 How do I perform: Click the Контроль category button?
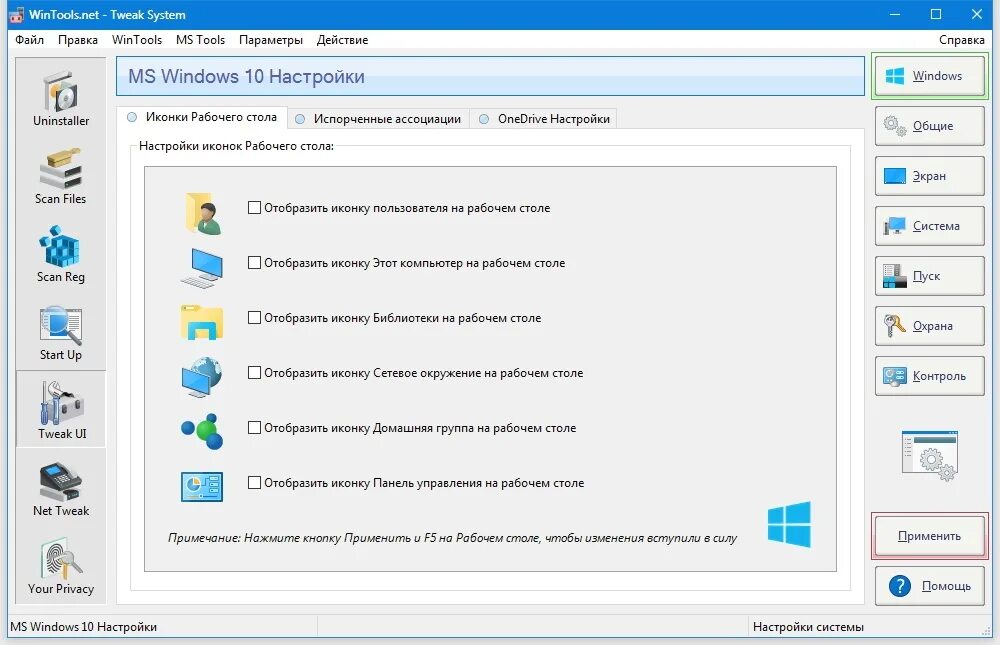point(929,376)
